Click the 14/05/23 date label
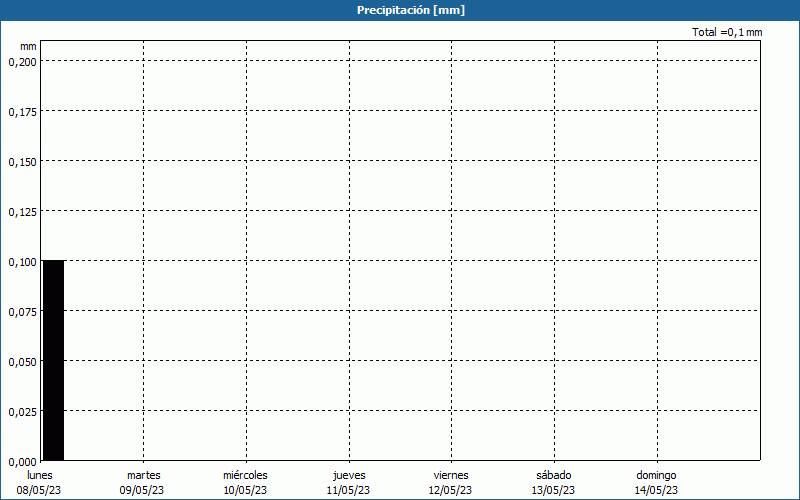The image size is (800, 500). pos(656,490)
